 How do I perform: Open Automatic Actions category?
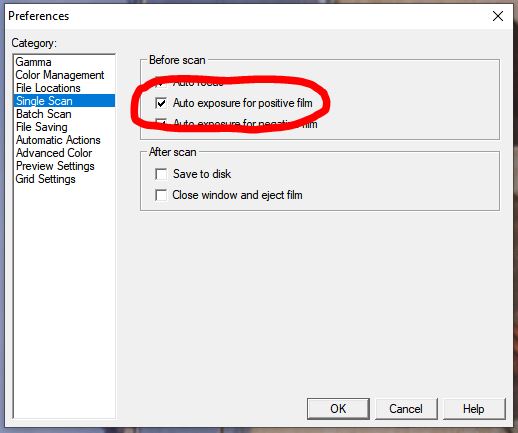click(58, 140)
